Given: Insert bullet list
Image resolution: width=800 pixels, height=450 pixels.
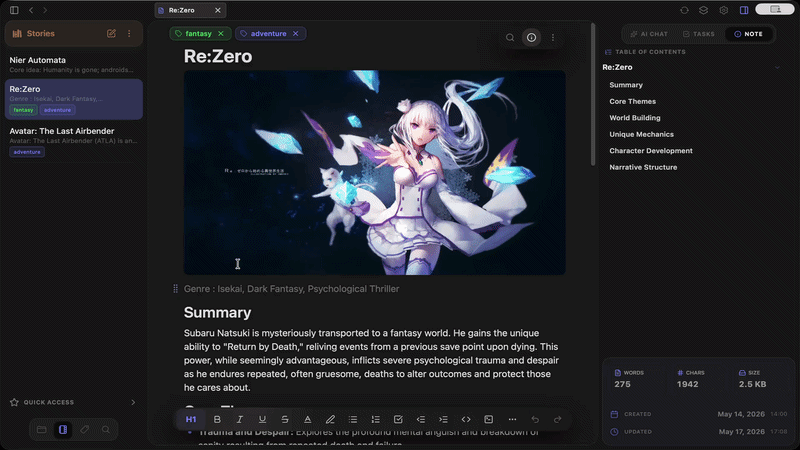Looking at the screenshot, I should click(x=353, y=419).
